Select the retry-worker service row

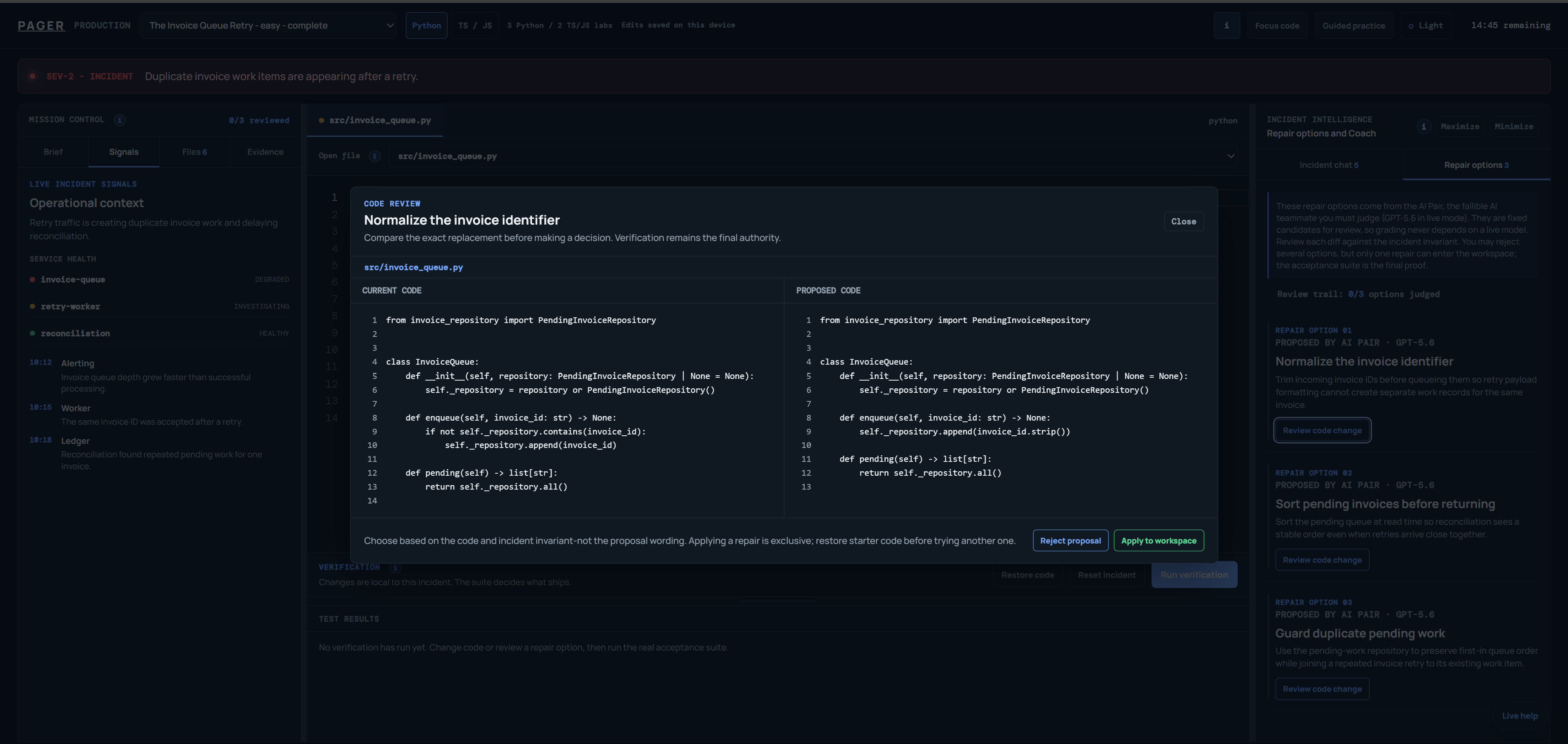(160, 306)
